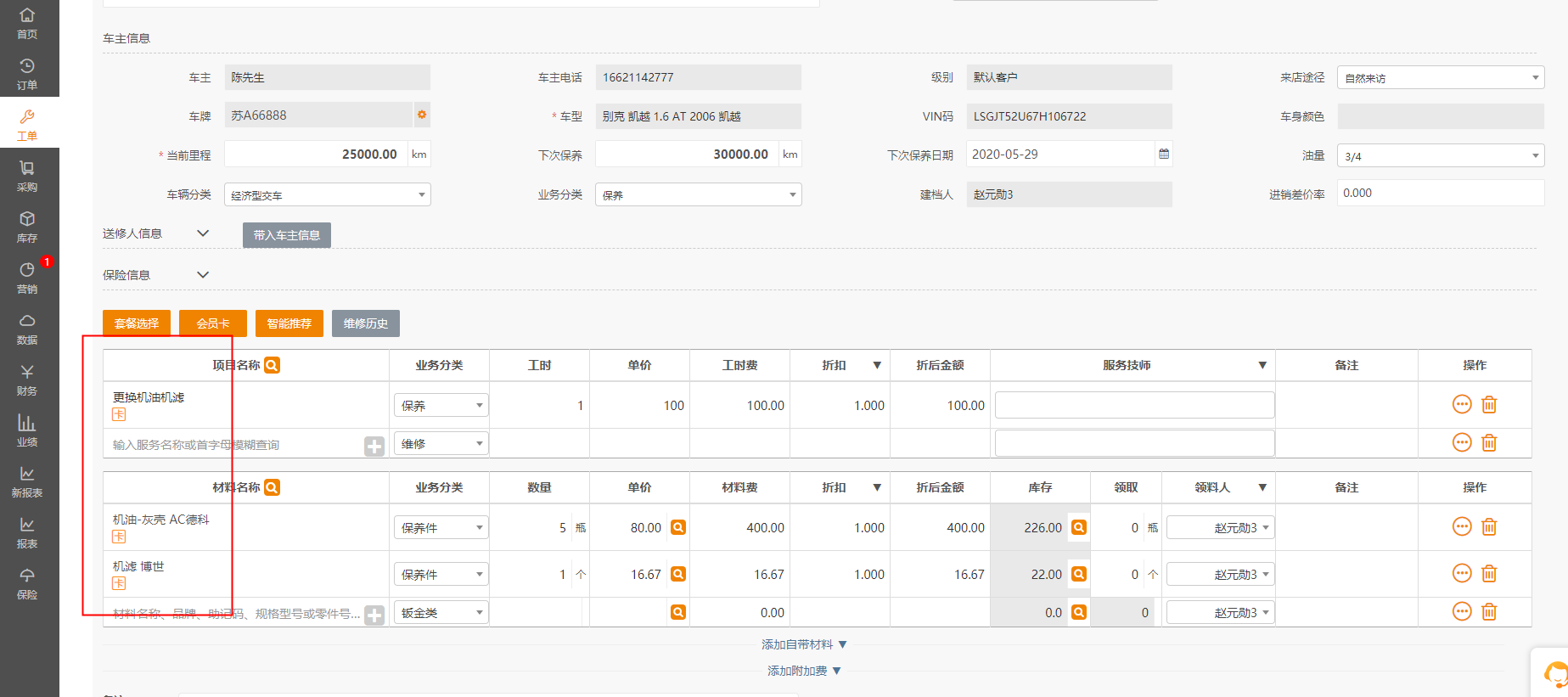Search icon next to 项目名称 header
Screen dimensions: 1568x697
click(272, 365)
